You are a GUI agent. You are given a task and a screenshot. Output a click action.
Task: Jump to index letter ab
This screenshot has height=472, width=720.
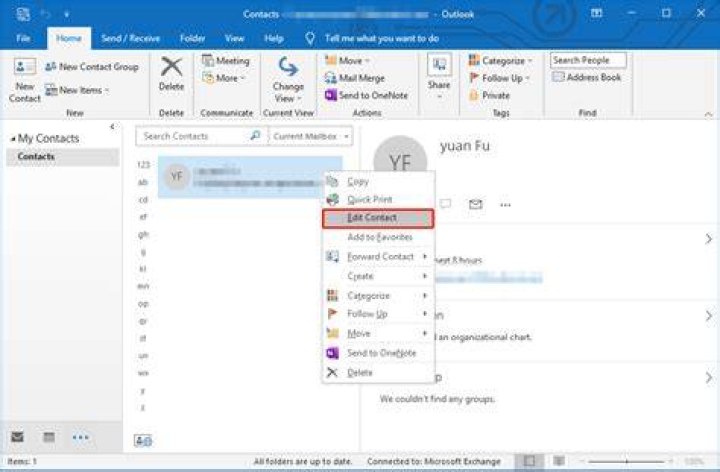click(x=143, y=182)
